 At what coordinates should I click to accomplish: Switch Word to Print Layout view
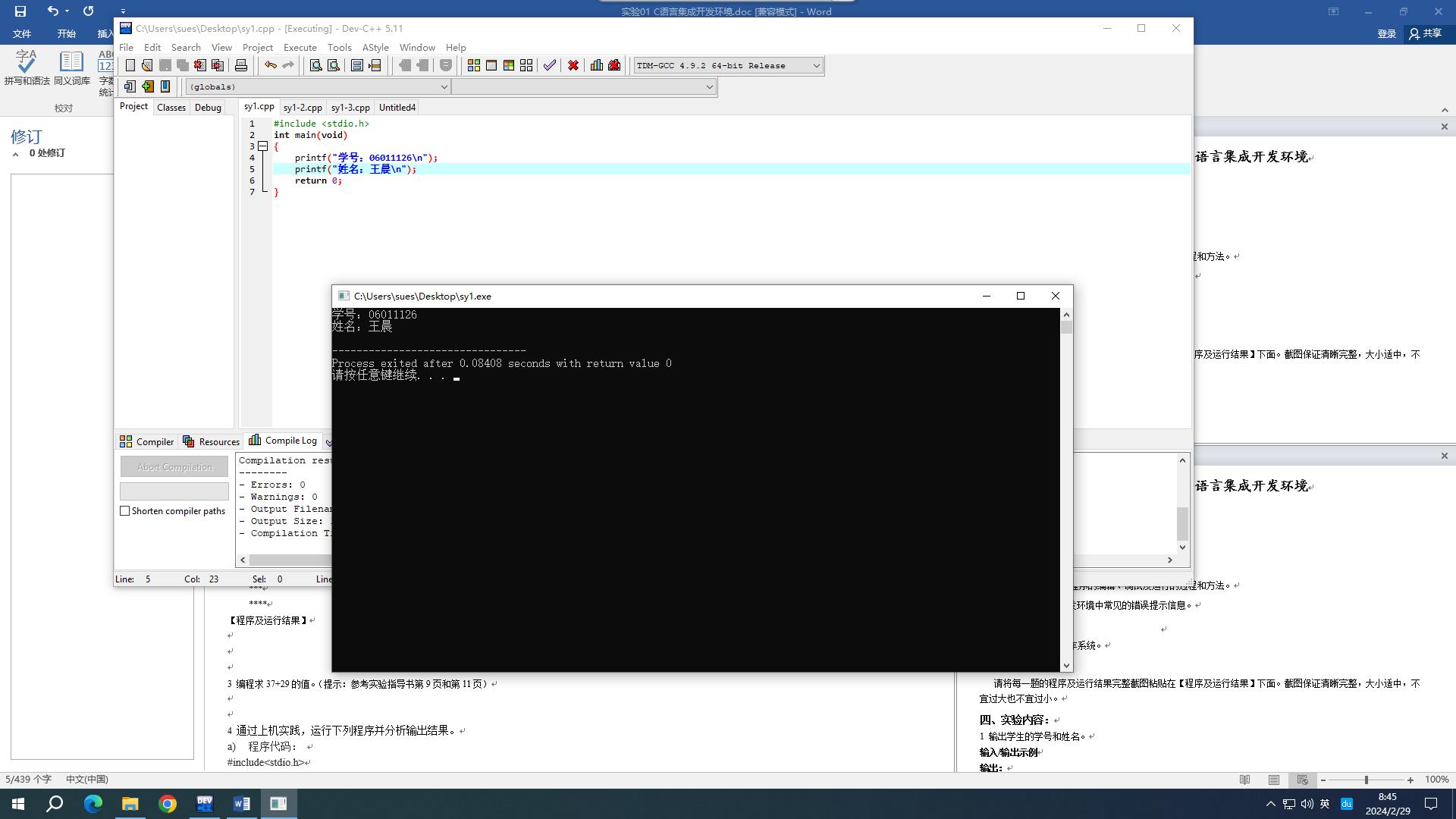tap(1274, 780)
